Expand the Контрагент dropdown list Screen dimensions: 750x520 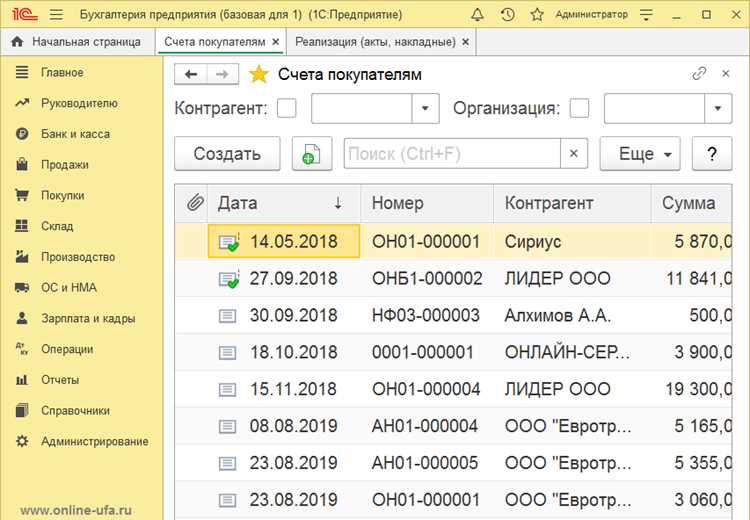click(425, 109)
